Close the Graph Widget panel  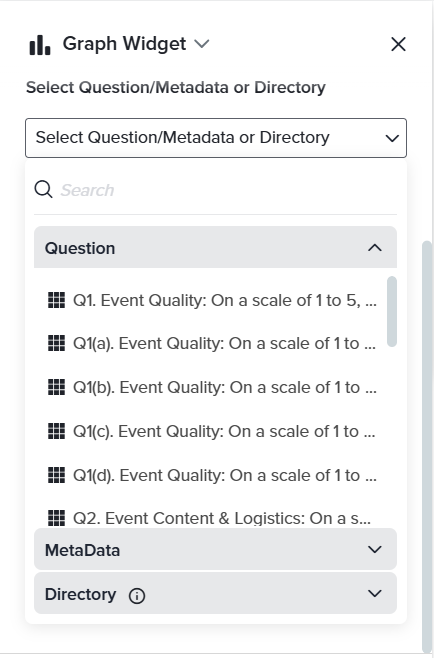tap(398, 44)
